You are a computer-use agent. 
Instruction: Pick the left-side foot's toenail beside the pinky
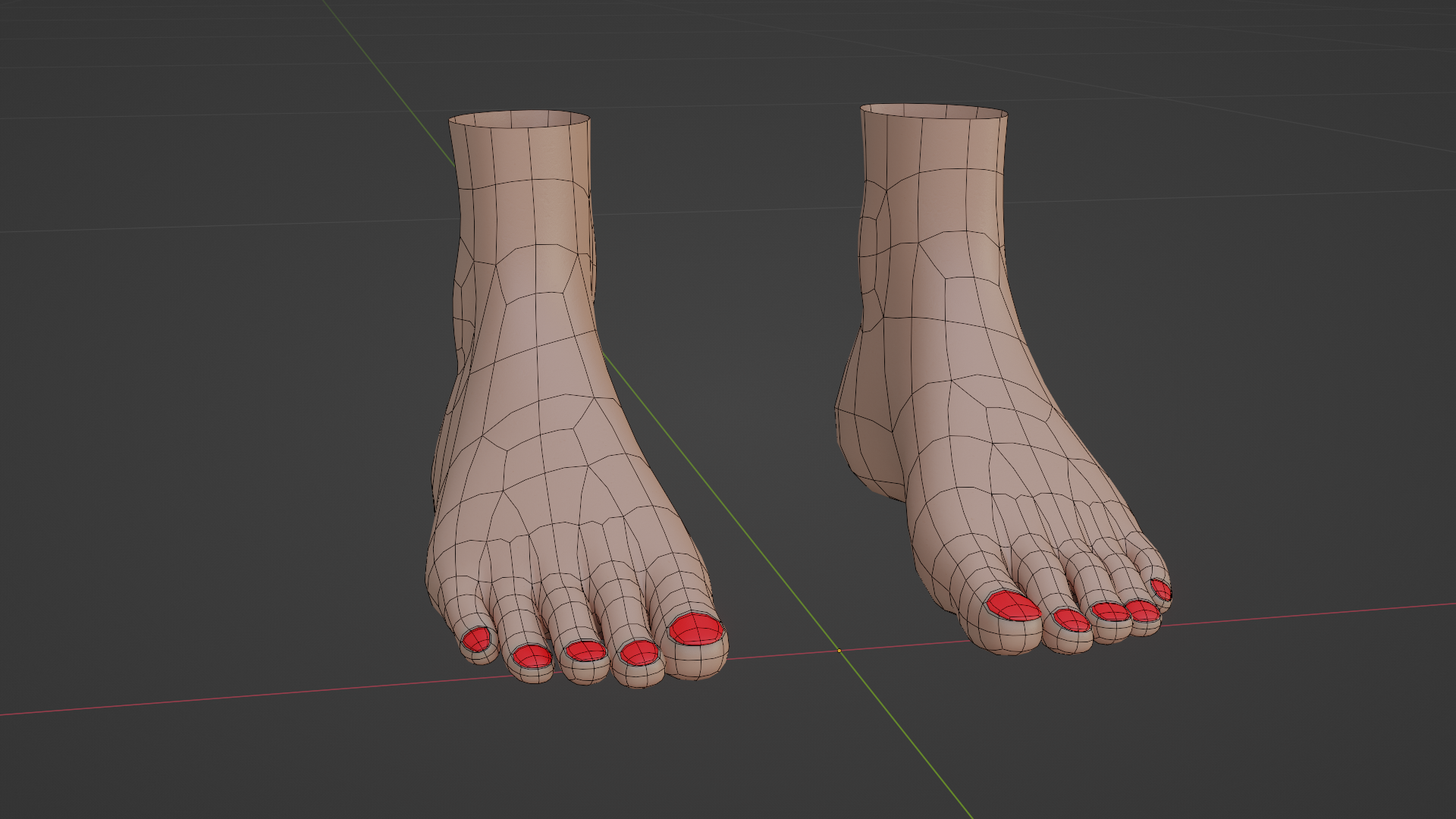click(x=531, y=655)
